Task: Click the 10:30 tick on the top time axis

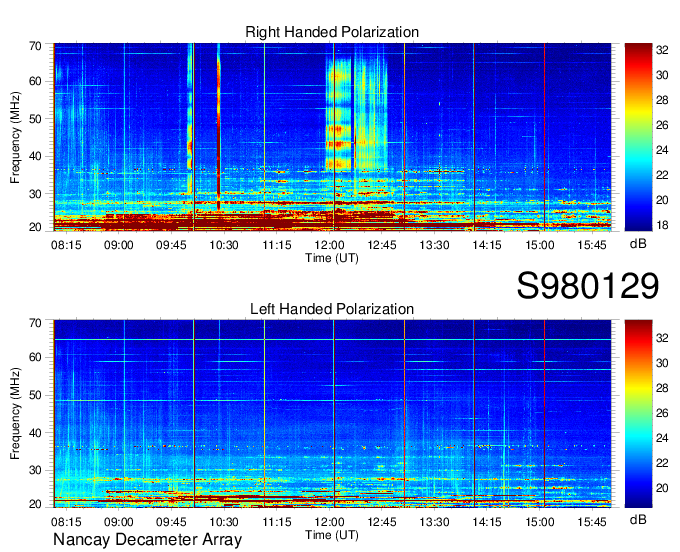Action: [224, 245]
